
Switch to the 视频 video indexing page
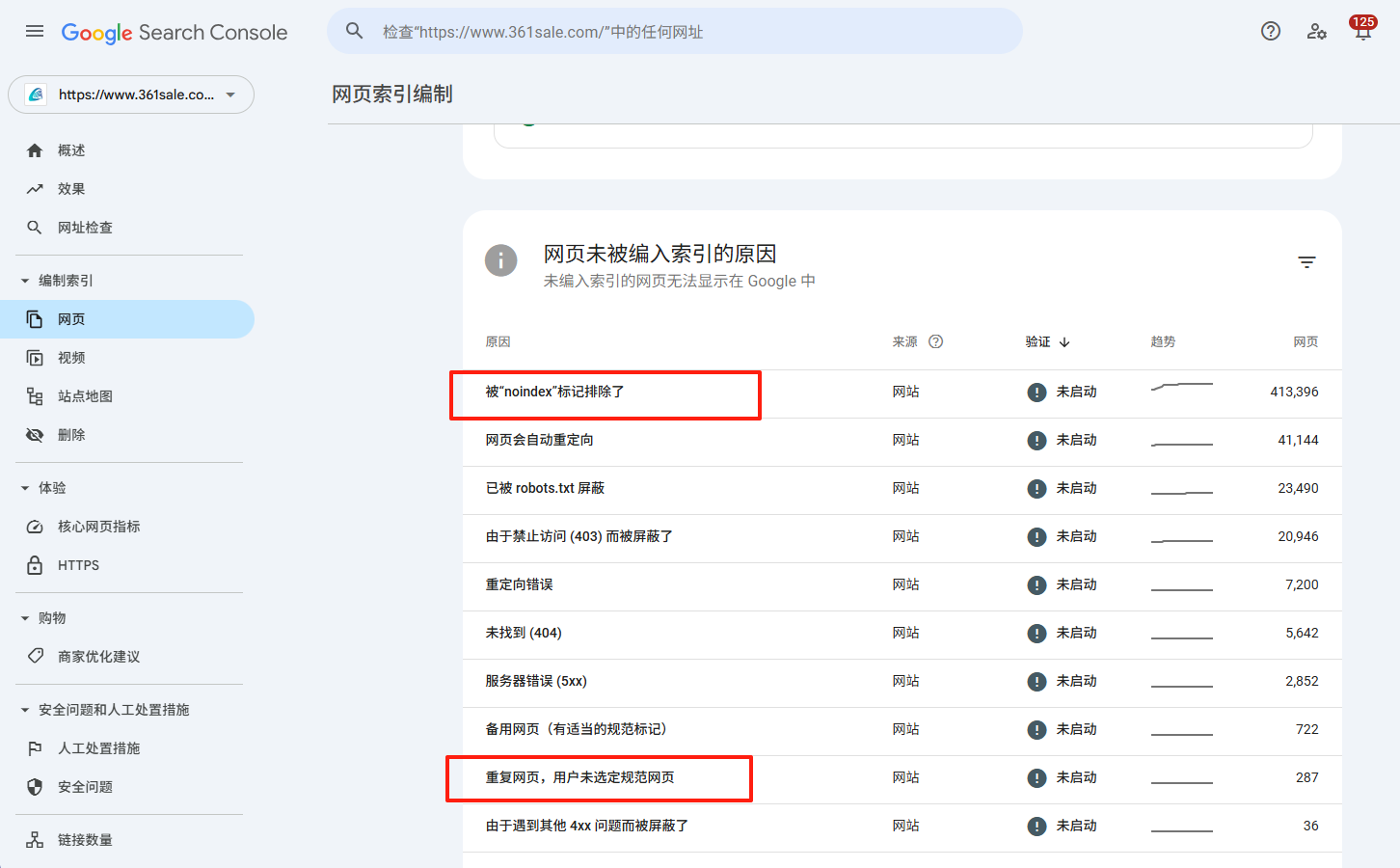[x=70, y=357]
